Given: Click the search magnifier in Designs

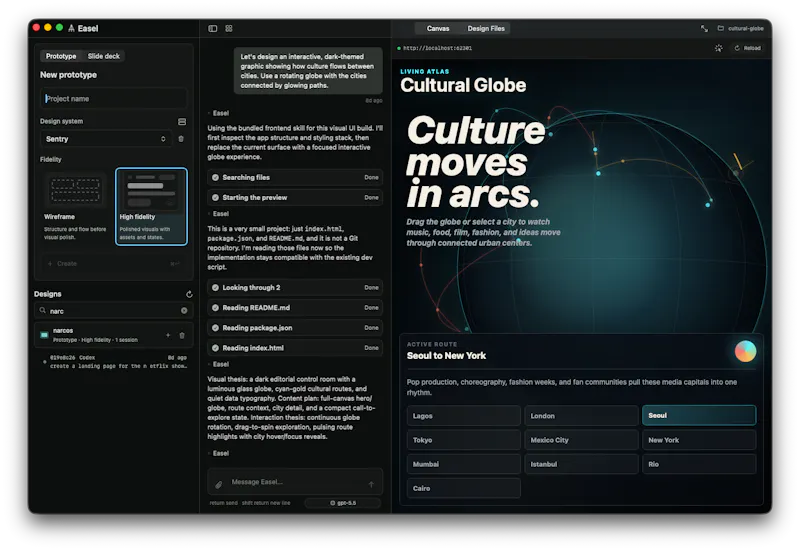Looking at the screenshot, I should tap(43, 310).
